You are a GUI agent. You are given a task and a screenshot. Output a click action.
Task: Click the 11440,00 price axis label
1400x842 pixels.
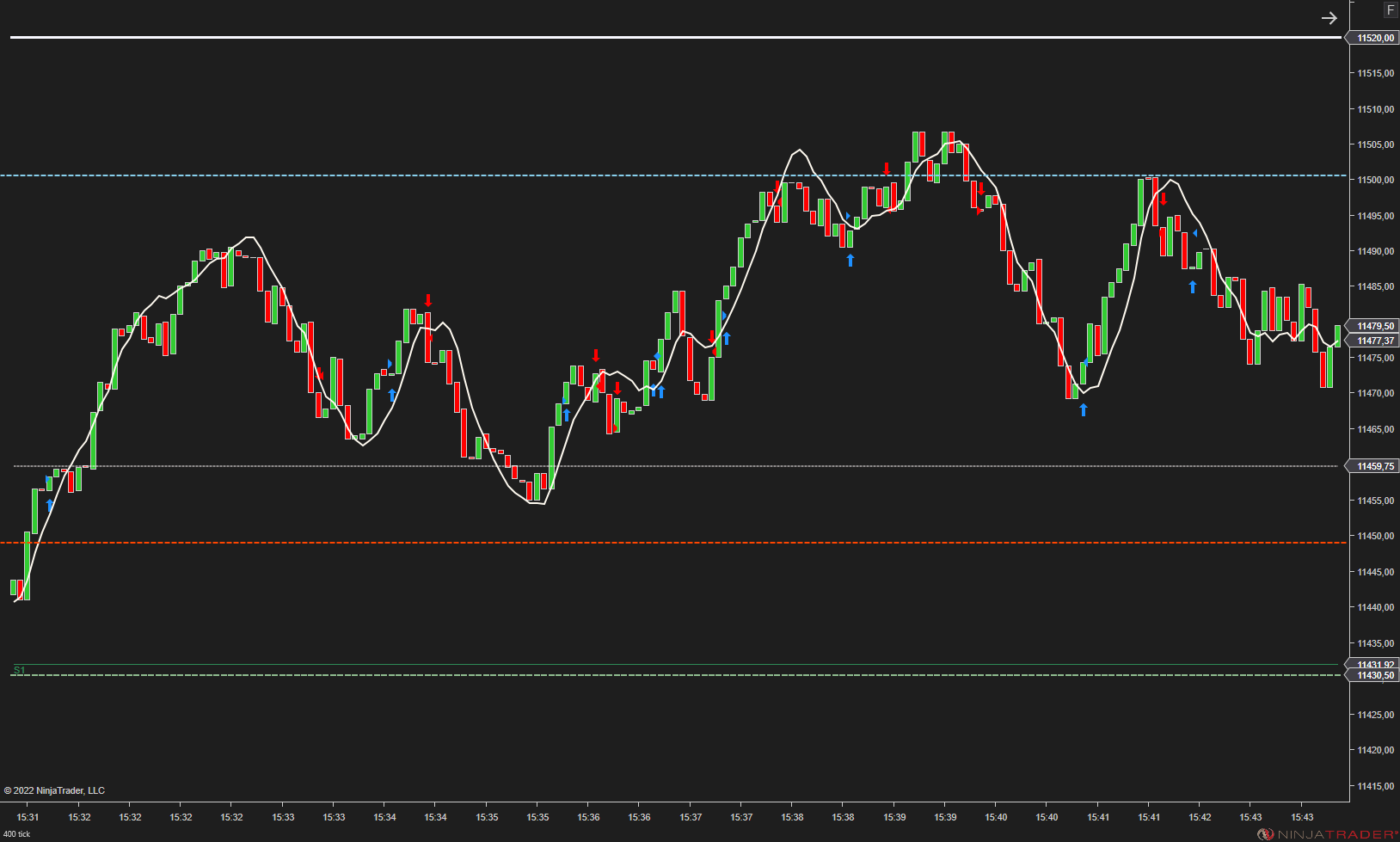coord(1376,607)
